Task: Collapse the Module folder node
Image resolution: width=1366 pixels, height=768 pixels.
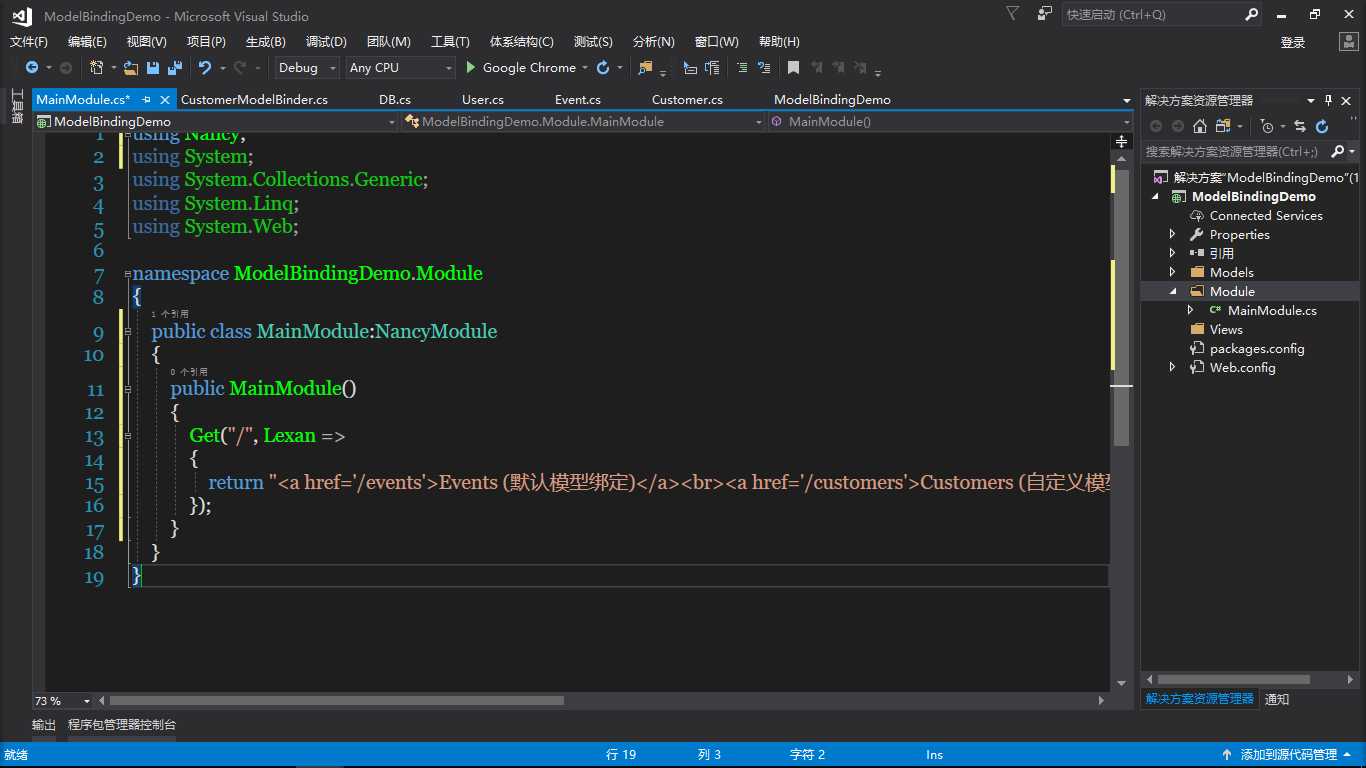Action: point(1173,292)
